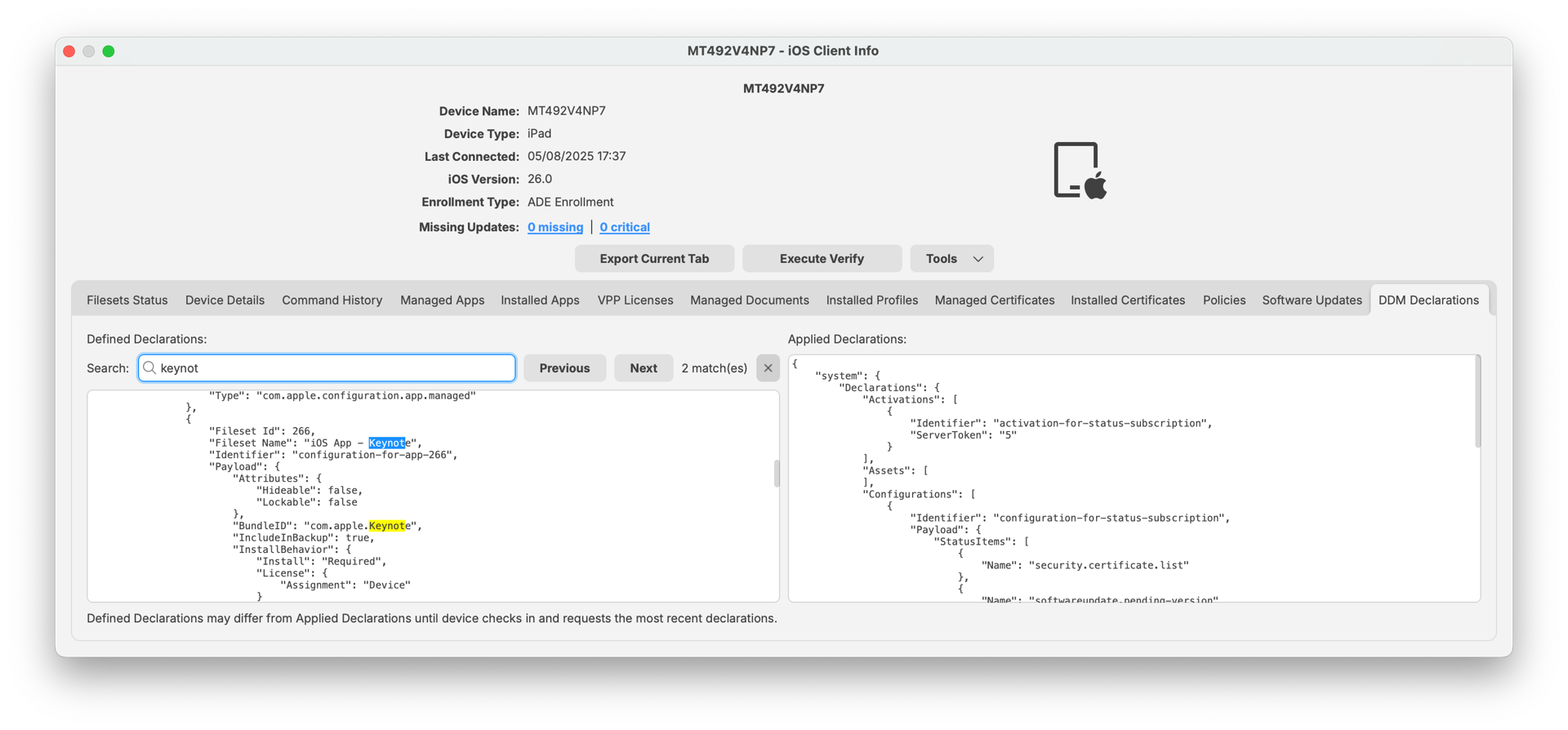This screenshot has height=730, width=1568.
Task: Switch to the Device Details tab
Action: (225, 300)
